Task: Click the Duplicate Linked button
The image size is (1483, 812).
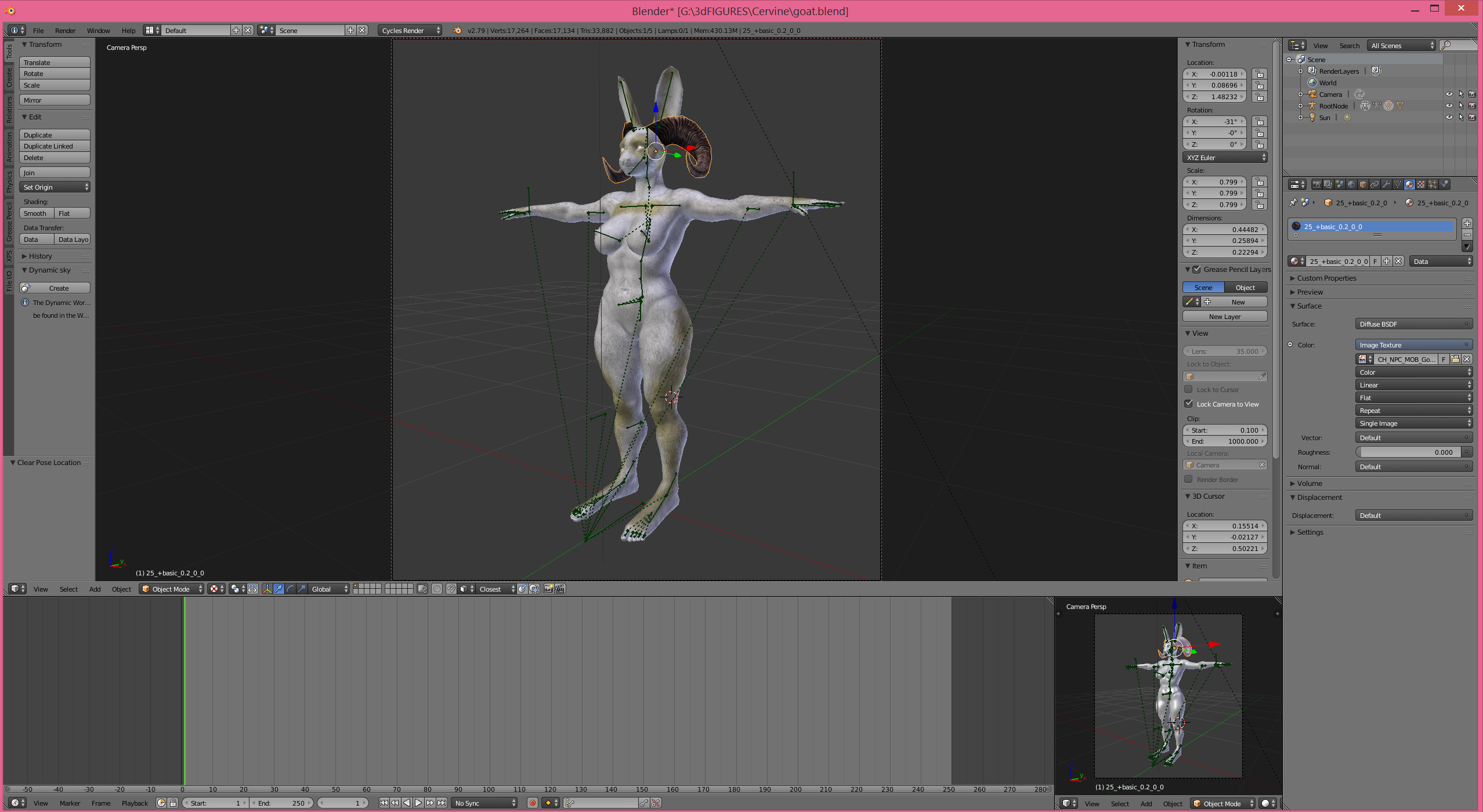Action: point(55,146)
